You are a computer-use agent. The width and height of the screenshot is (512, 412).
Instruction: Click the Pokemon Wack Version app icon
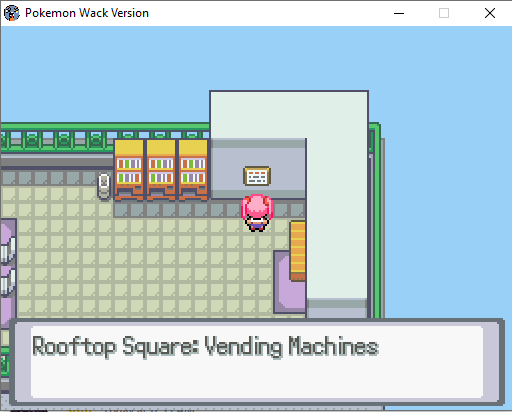[12, 13]
